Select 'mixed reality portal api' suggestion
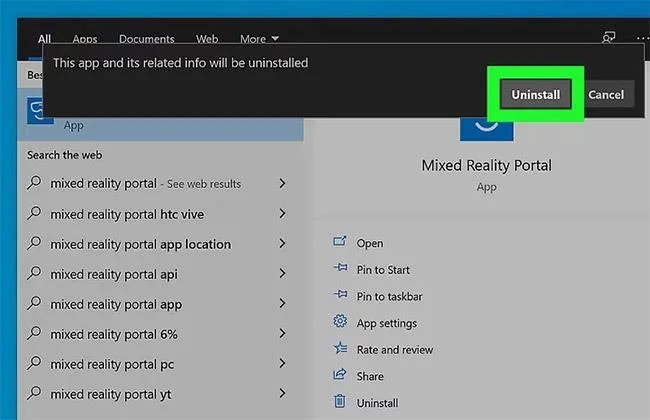The image size is (650, 420). click(114, 274)
